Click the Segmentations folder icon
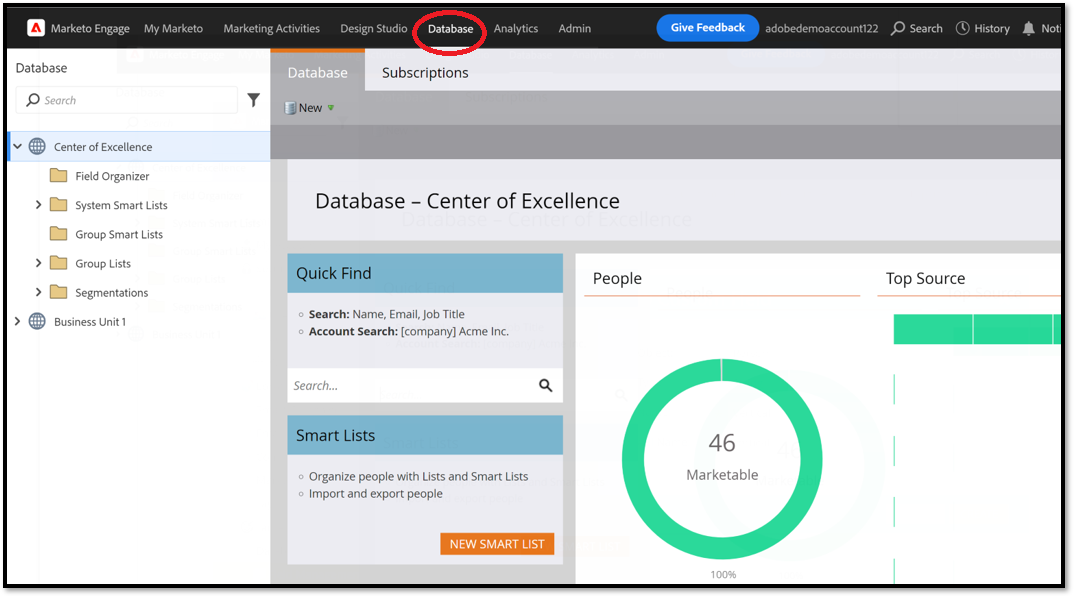 pyautogui.click(x=59, y=292)
